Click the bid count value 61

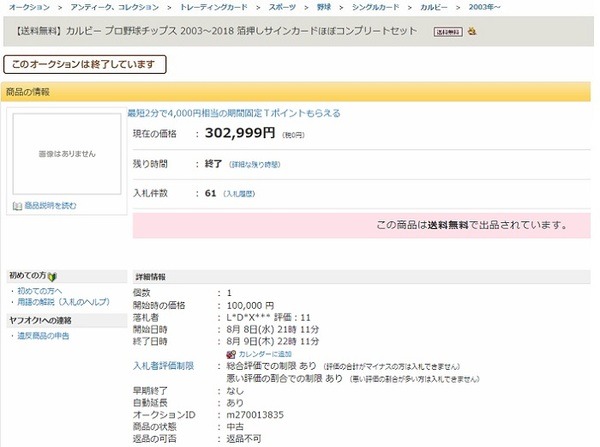click(x=210, y=193)
